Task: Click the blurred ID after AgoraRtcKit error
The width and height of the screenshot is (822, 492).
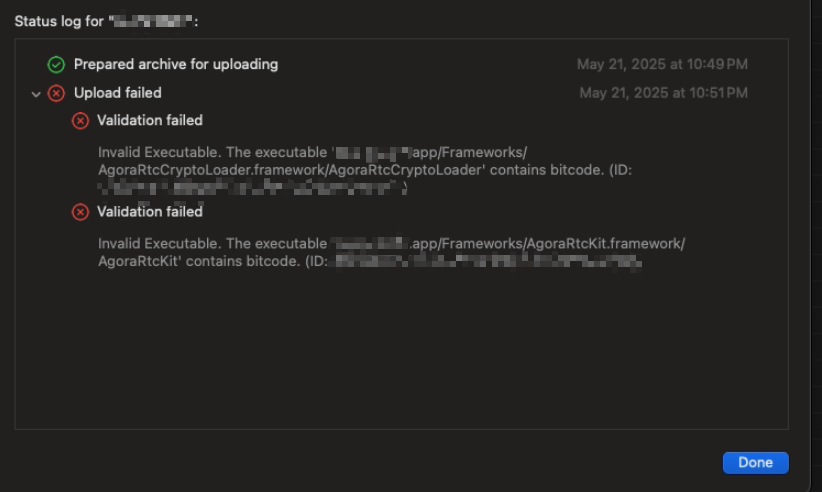Action: tap(488, 261)
